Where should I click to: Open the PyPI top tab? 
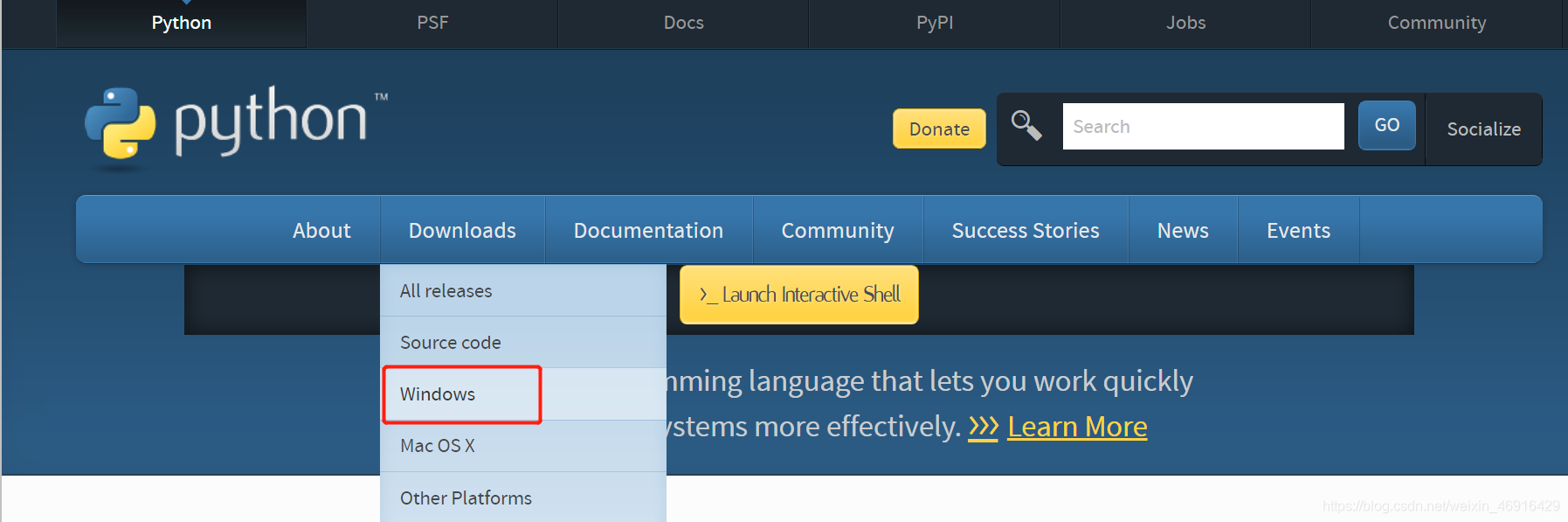click(x=935, y=23)
